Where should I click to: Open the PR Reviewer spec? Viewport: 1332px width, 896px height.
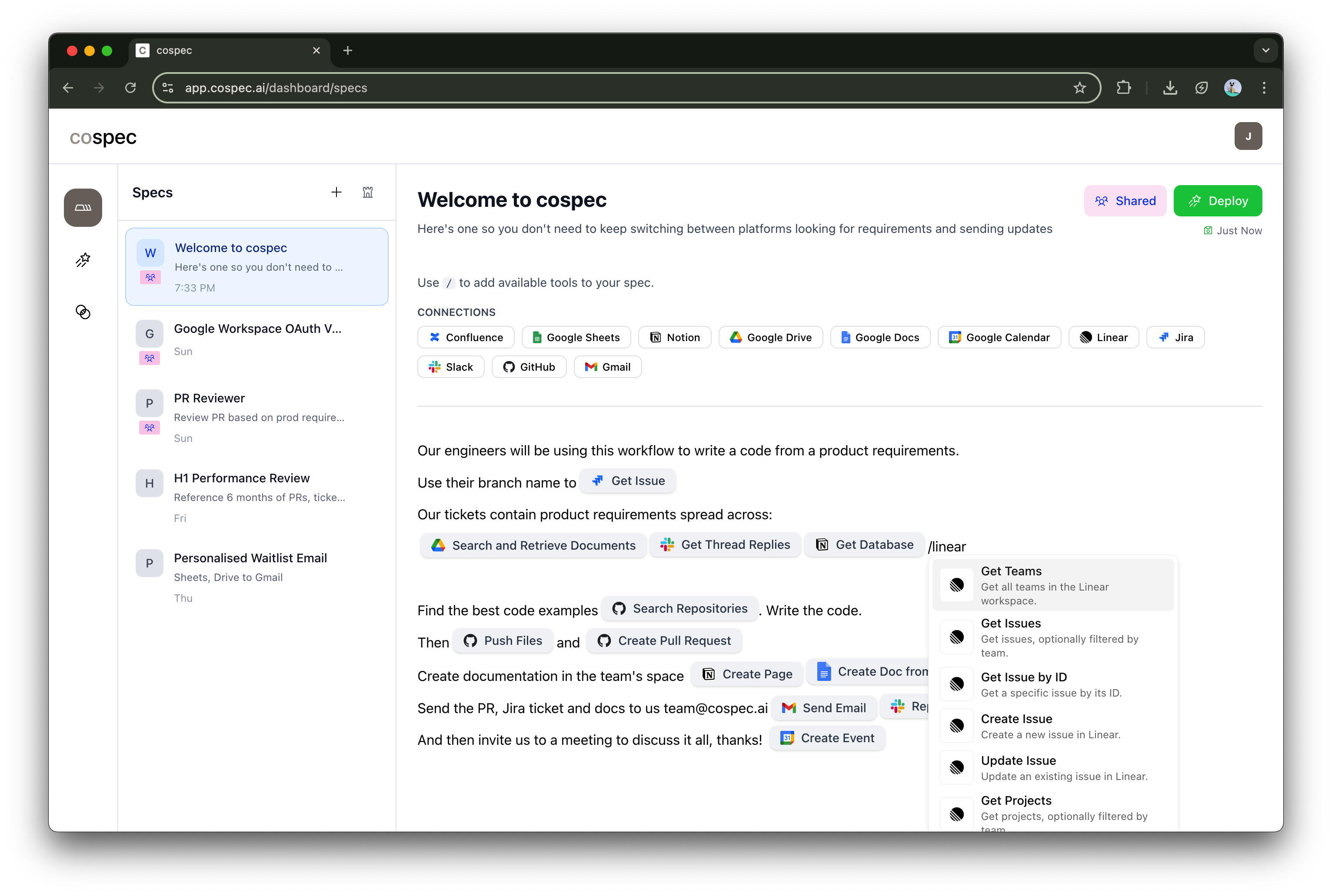256,417
